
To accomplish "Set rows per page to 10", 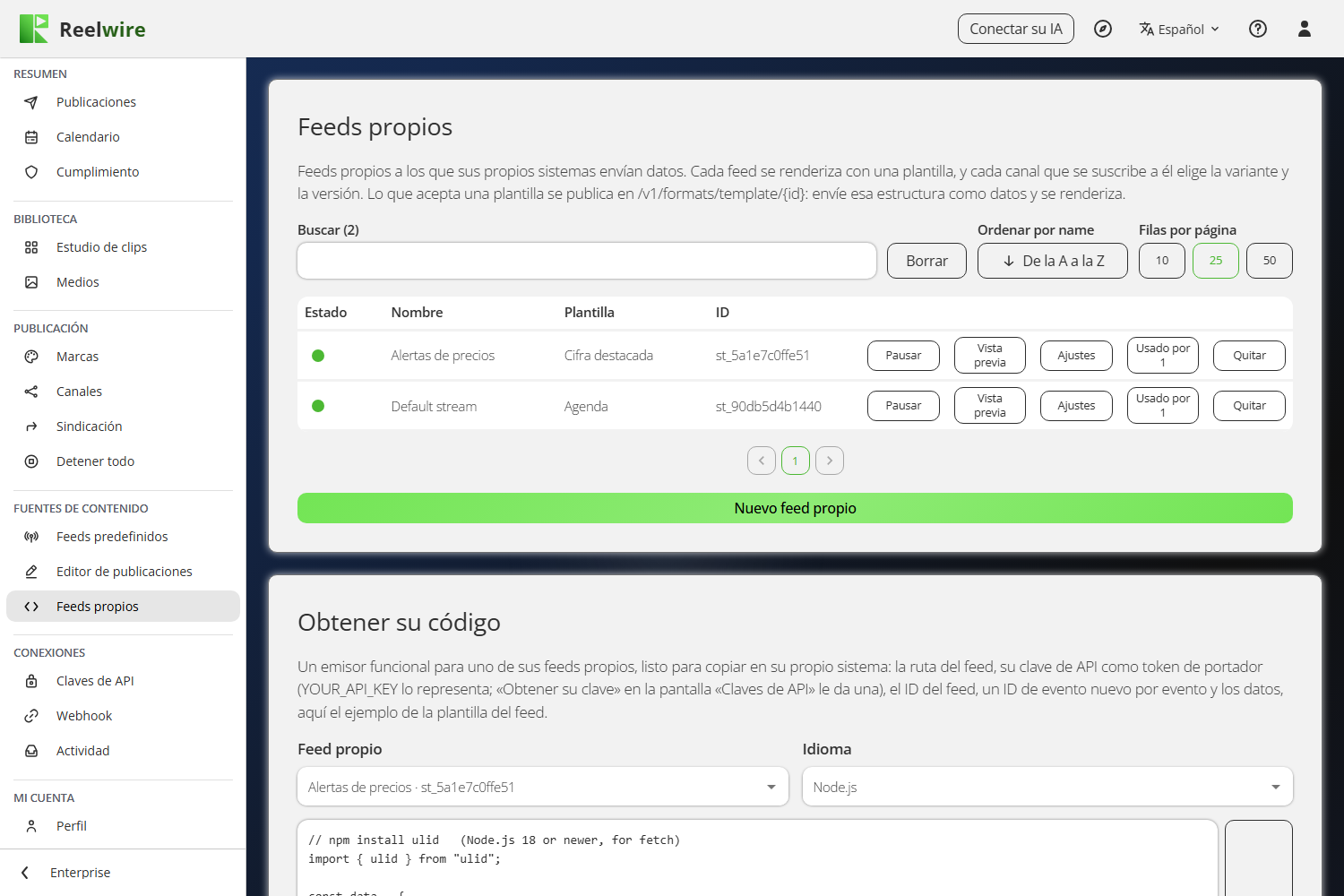I will click(x=1162, y=261).
